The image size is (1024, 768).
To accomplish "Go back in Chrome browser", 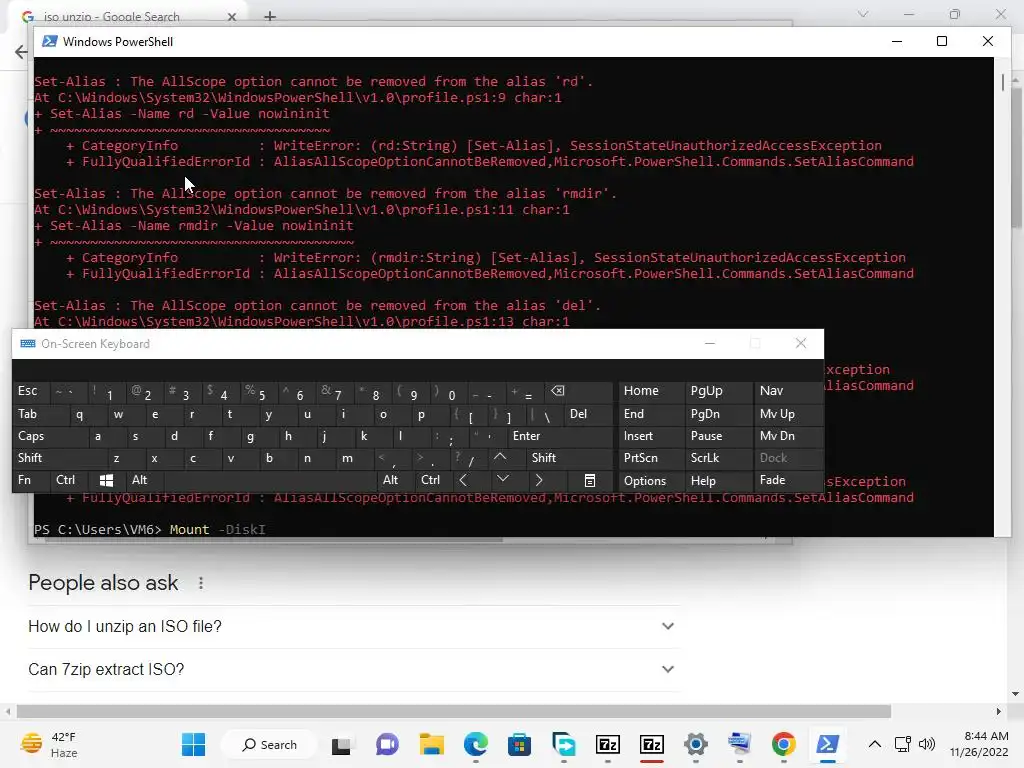I will [21, 52].
